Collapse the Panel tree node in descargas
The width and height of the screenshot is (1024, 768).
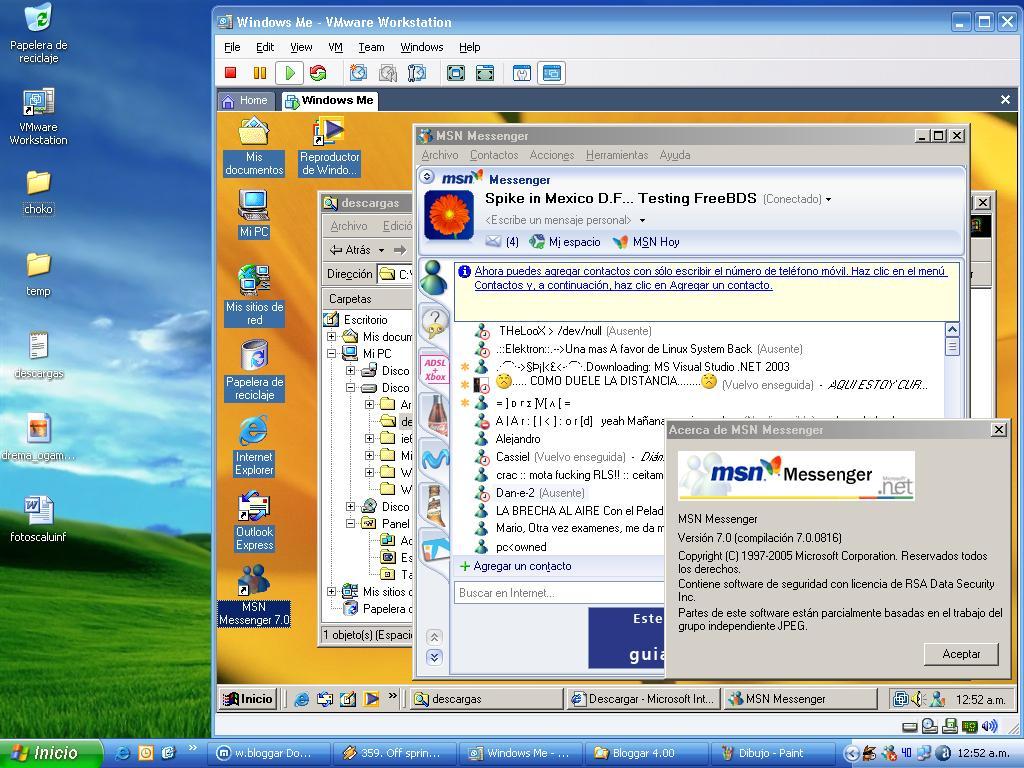[351, 523]
